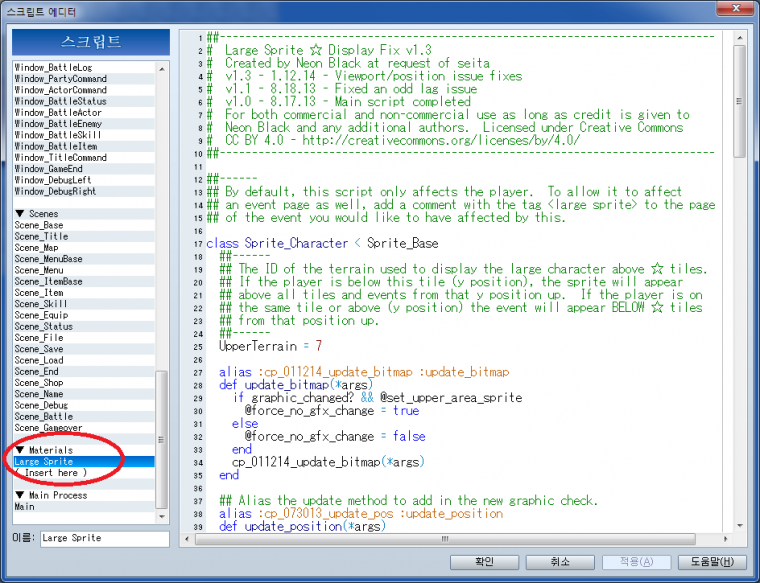Click the 도움말(H) help button

point(712,562)
